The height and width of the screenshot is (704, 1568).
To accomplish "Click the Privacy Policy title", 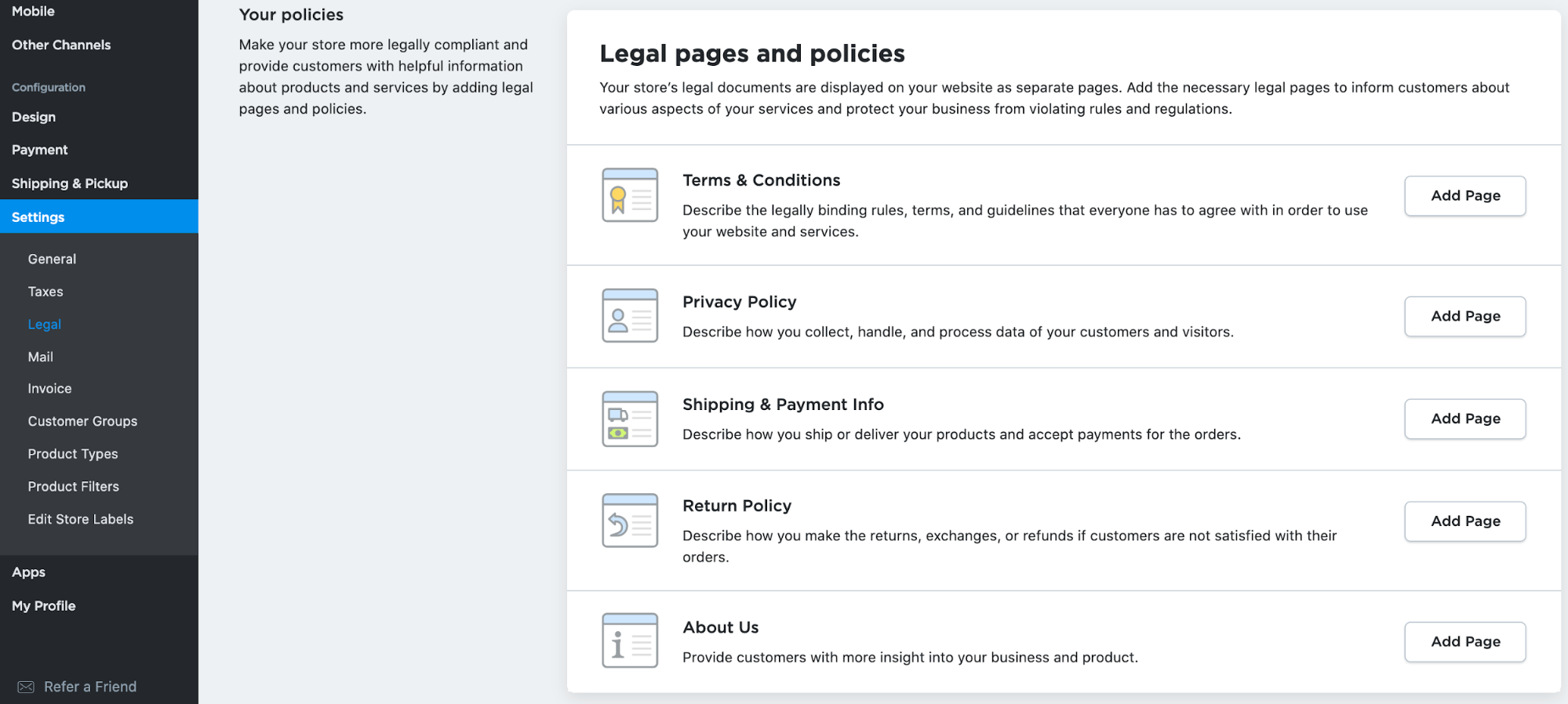I will [x=739, y=302].
